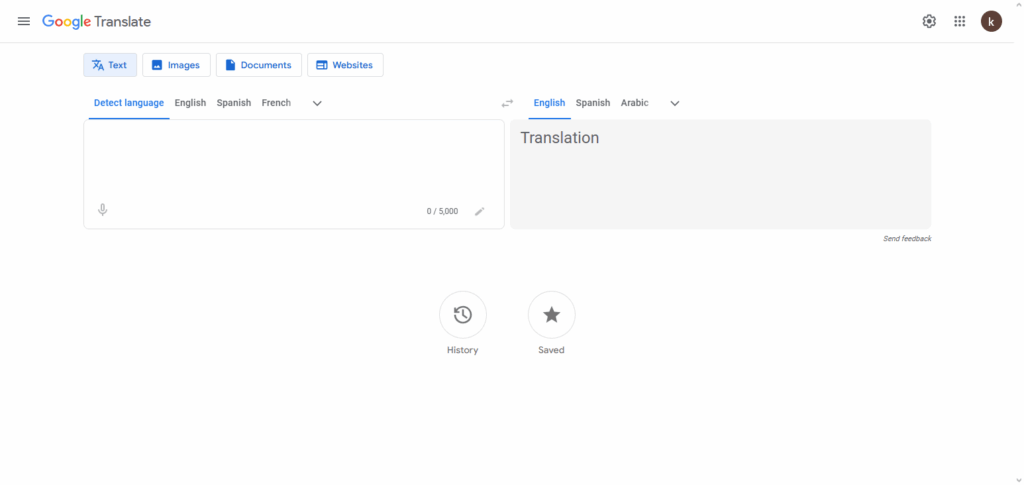
Task: Swap source and target languages
Action: [507, 103]
